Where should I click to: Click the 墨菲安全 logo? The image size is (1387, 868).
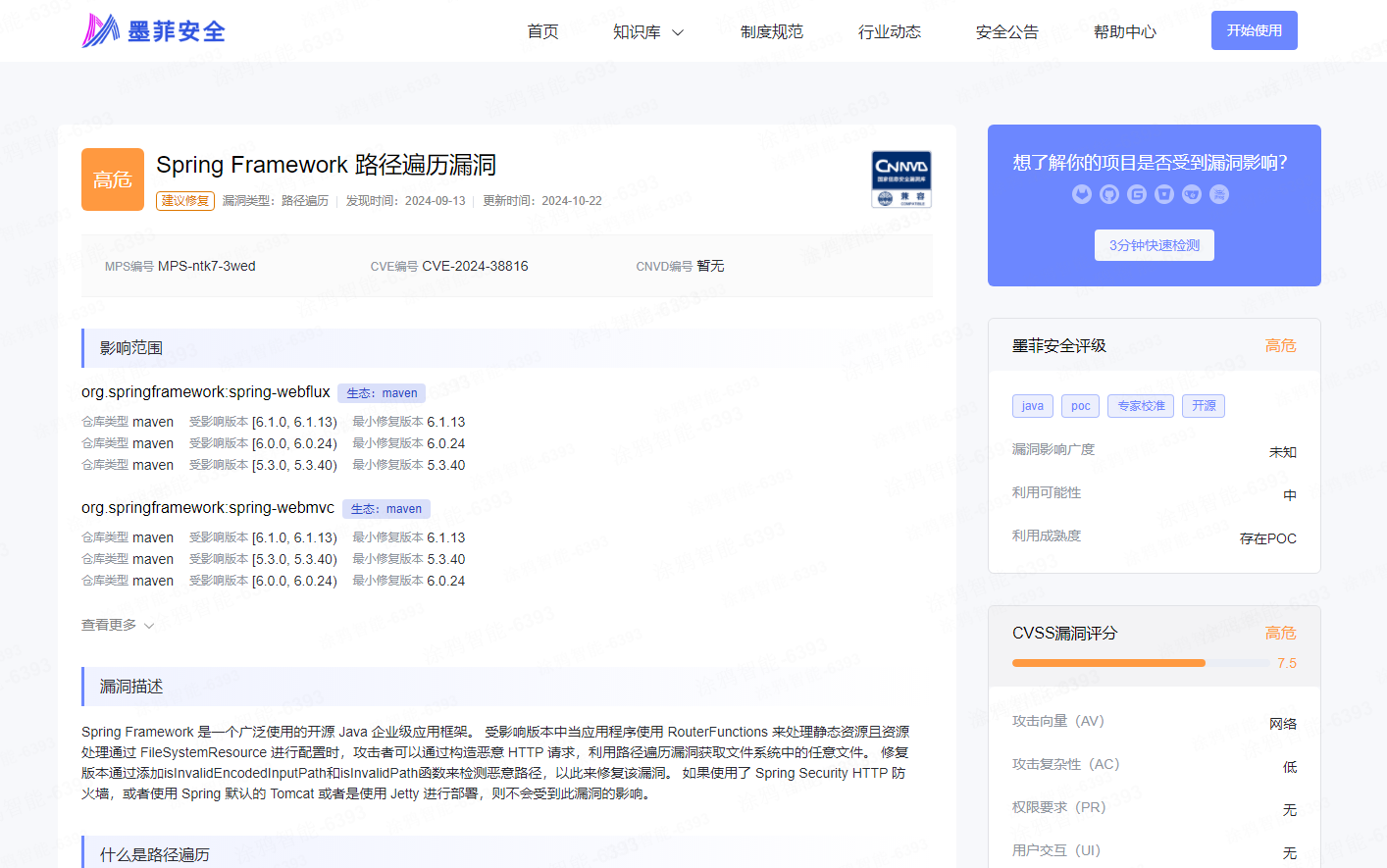point(153,29)
